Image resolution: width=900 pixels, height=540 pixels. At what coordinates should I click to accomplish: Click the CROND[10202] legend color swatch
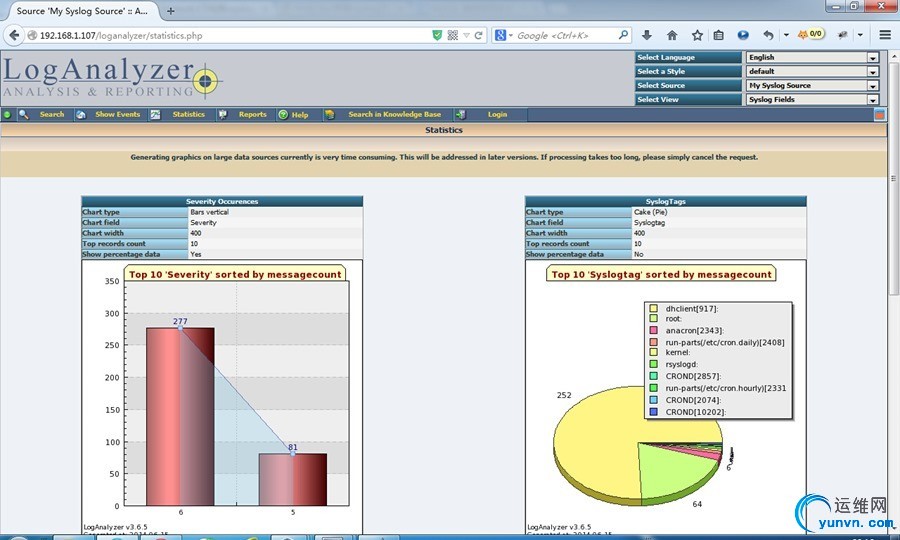coord(653,412)
